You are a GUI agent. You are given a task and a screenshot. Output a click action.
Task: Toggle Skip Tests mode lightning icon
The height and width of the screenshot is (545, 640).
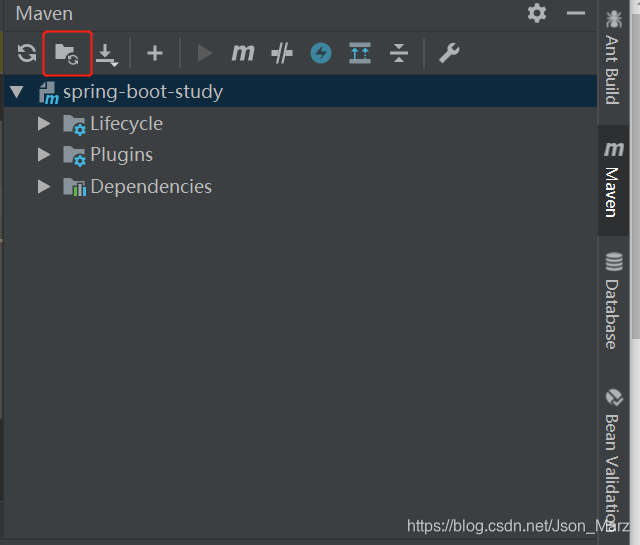[x=321, y=53]
